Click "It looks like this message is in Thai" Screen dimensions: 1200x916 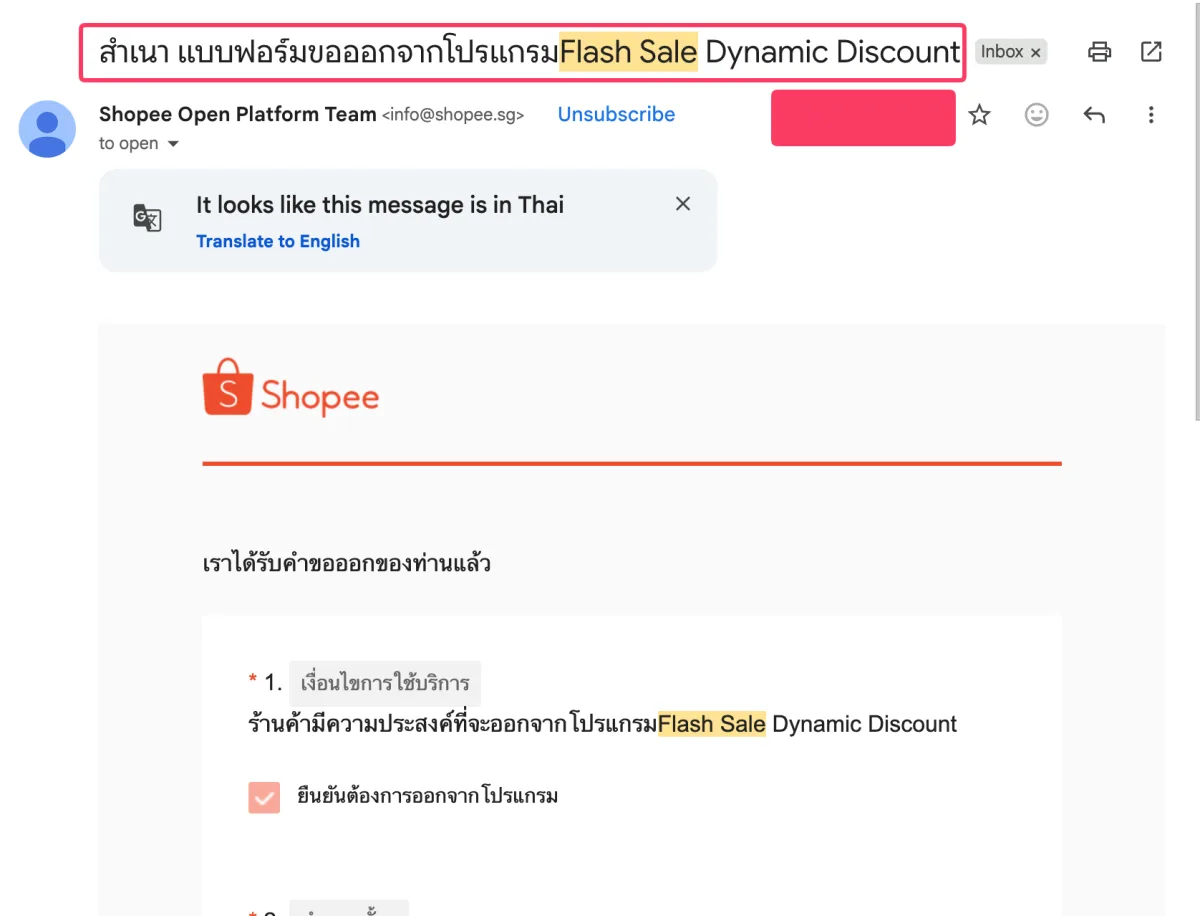(380, 205)
